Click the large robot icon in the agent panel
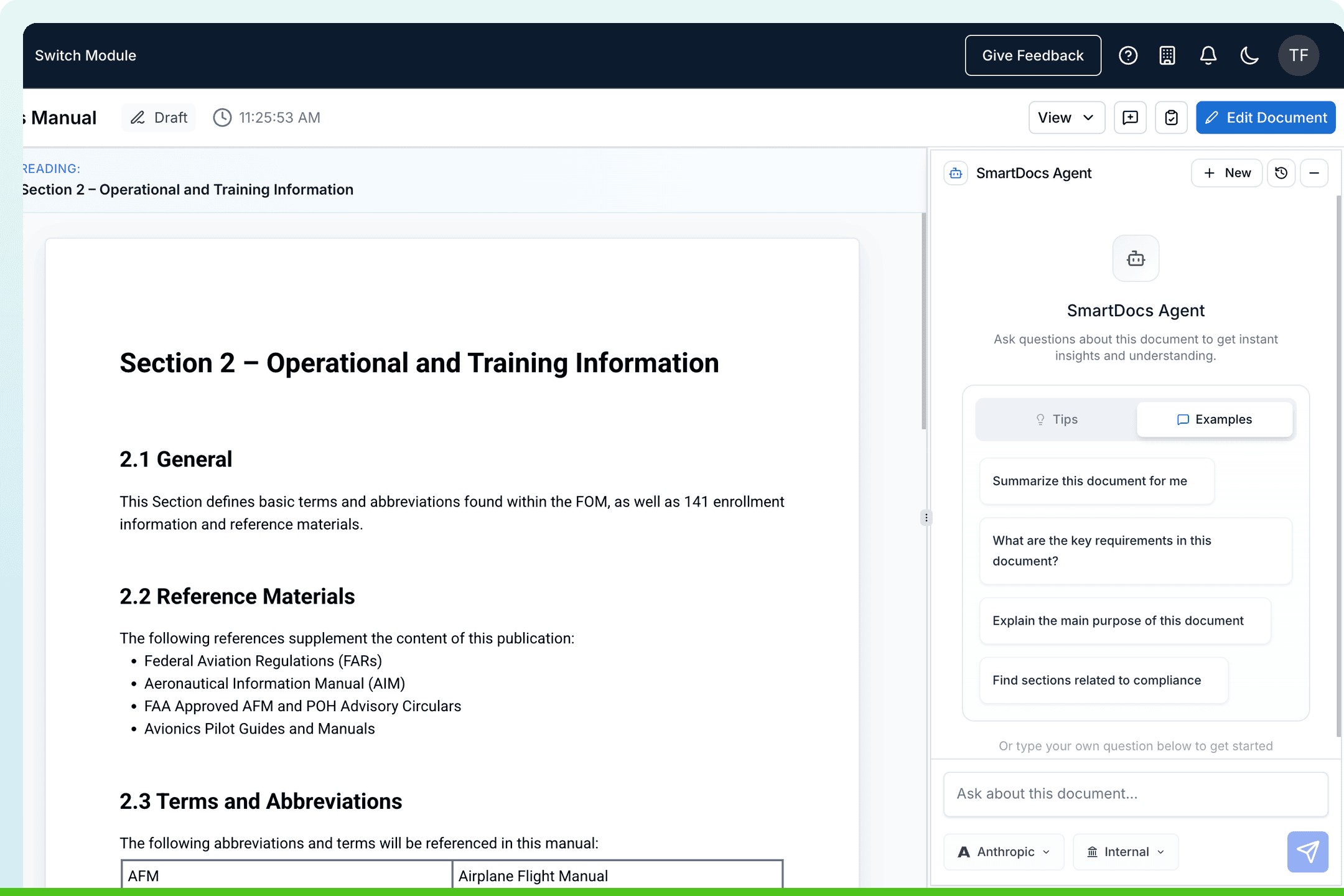 click(x=1136, y=258)
